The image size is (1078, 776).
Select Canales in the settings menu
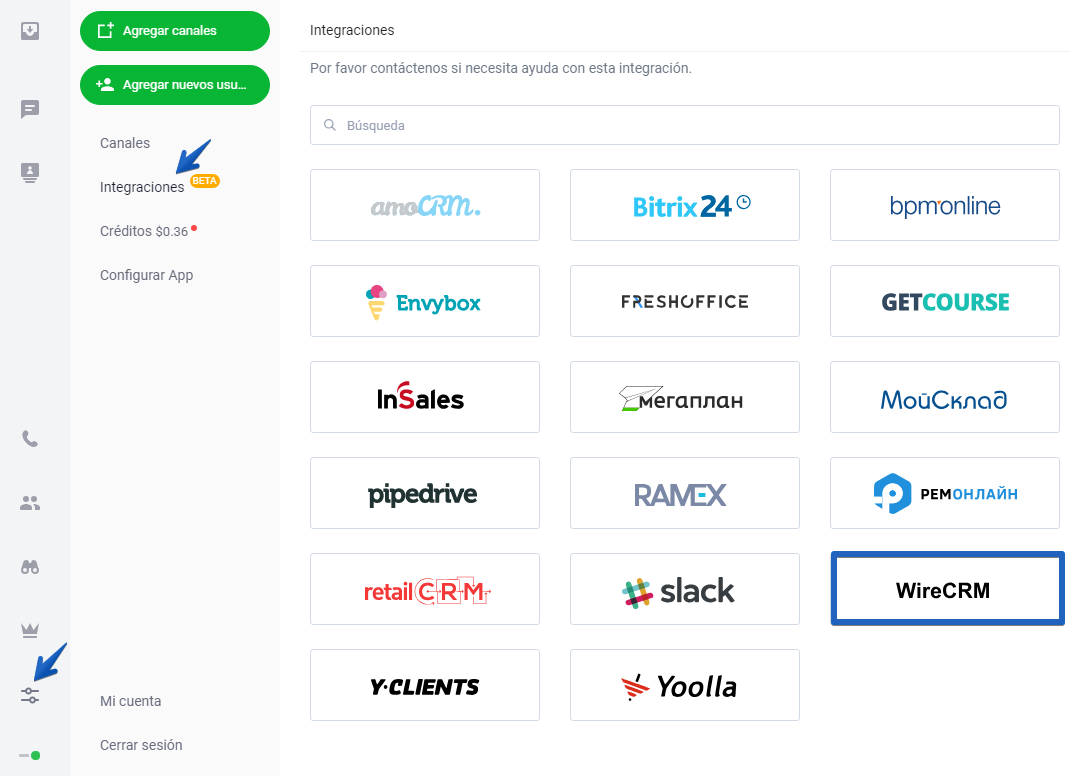124,143
